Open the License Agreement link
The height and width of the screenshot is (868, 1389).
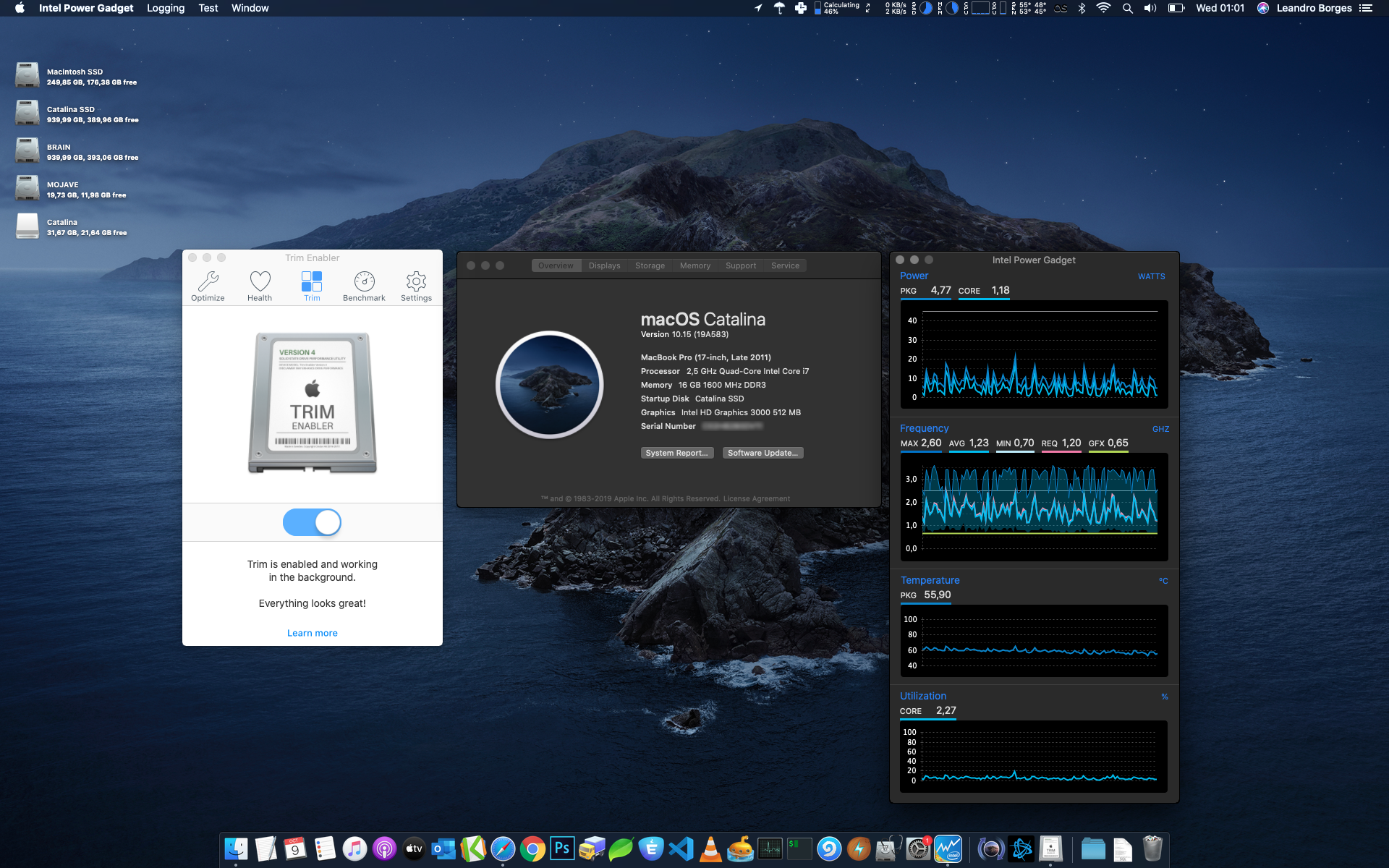tap(757, 498)
